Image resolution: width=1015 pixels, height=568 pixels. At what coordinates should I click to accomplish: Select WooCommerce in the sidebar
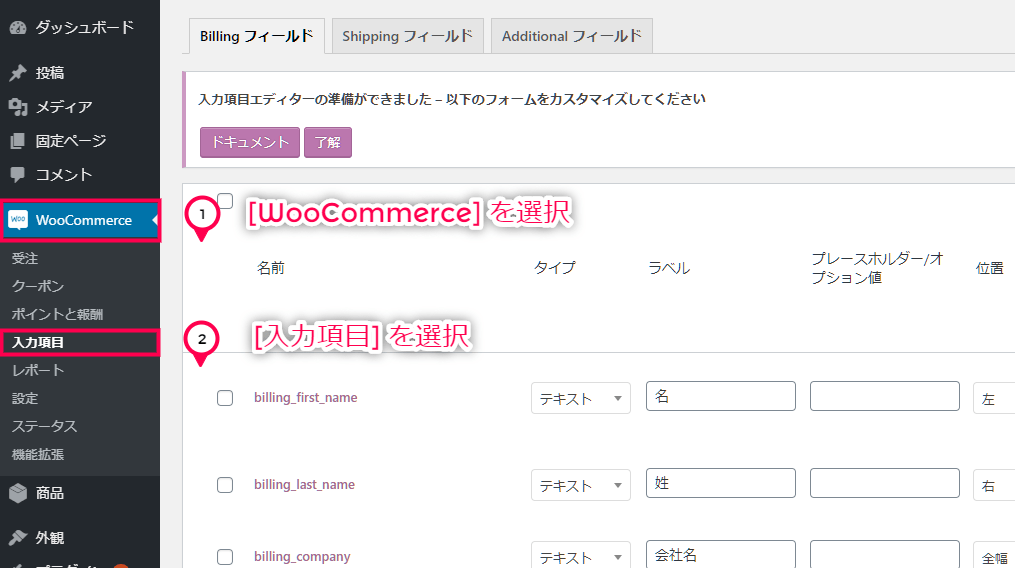[x=80, y=220]
